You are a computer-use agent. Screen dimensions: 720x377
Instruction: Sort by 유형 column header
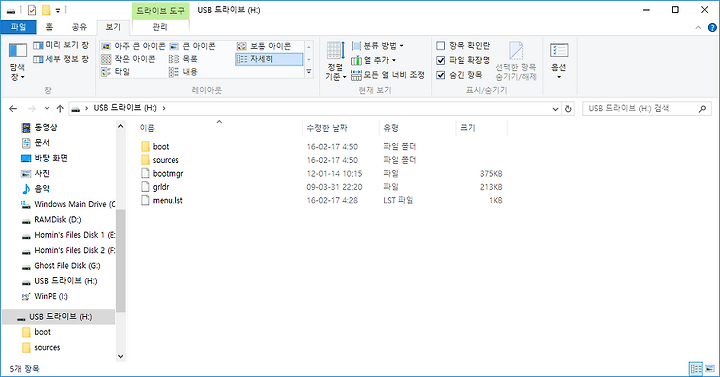click(417, 128)
